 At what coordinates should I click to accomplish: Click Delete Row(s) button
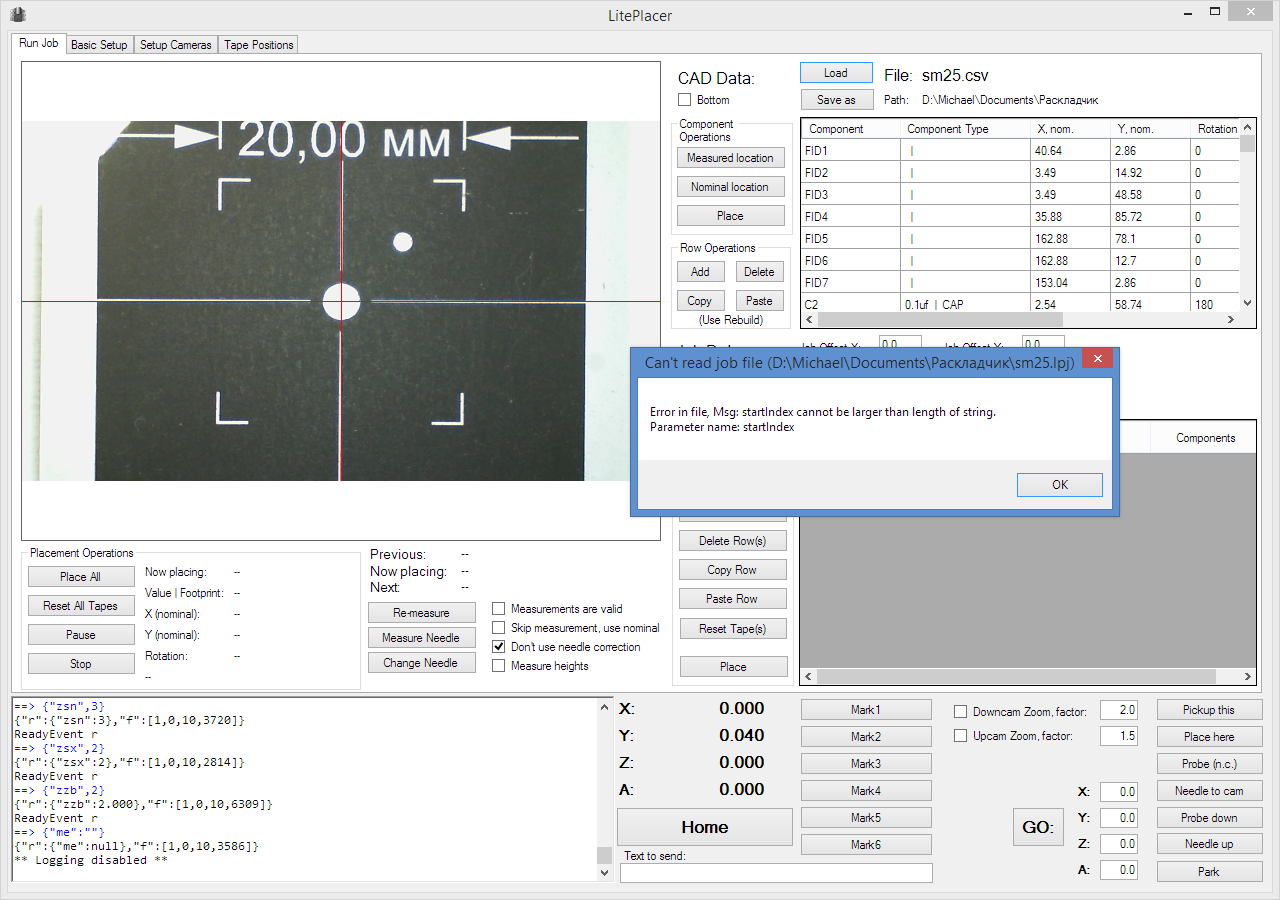733,541
